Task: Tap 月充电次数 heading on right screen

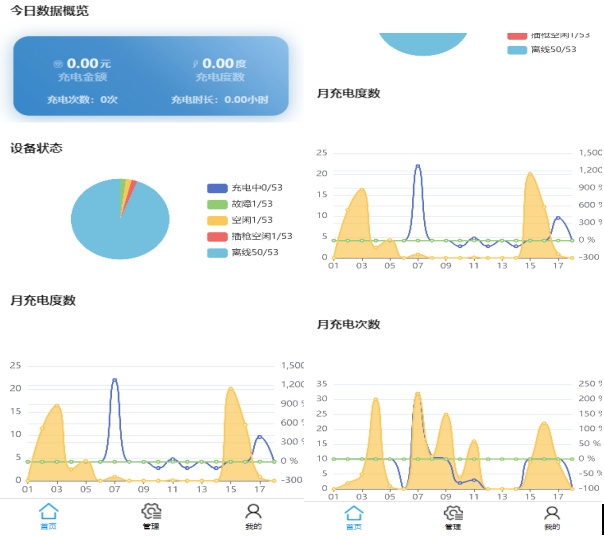Action: click(x=349, y=324)
